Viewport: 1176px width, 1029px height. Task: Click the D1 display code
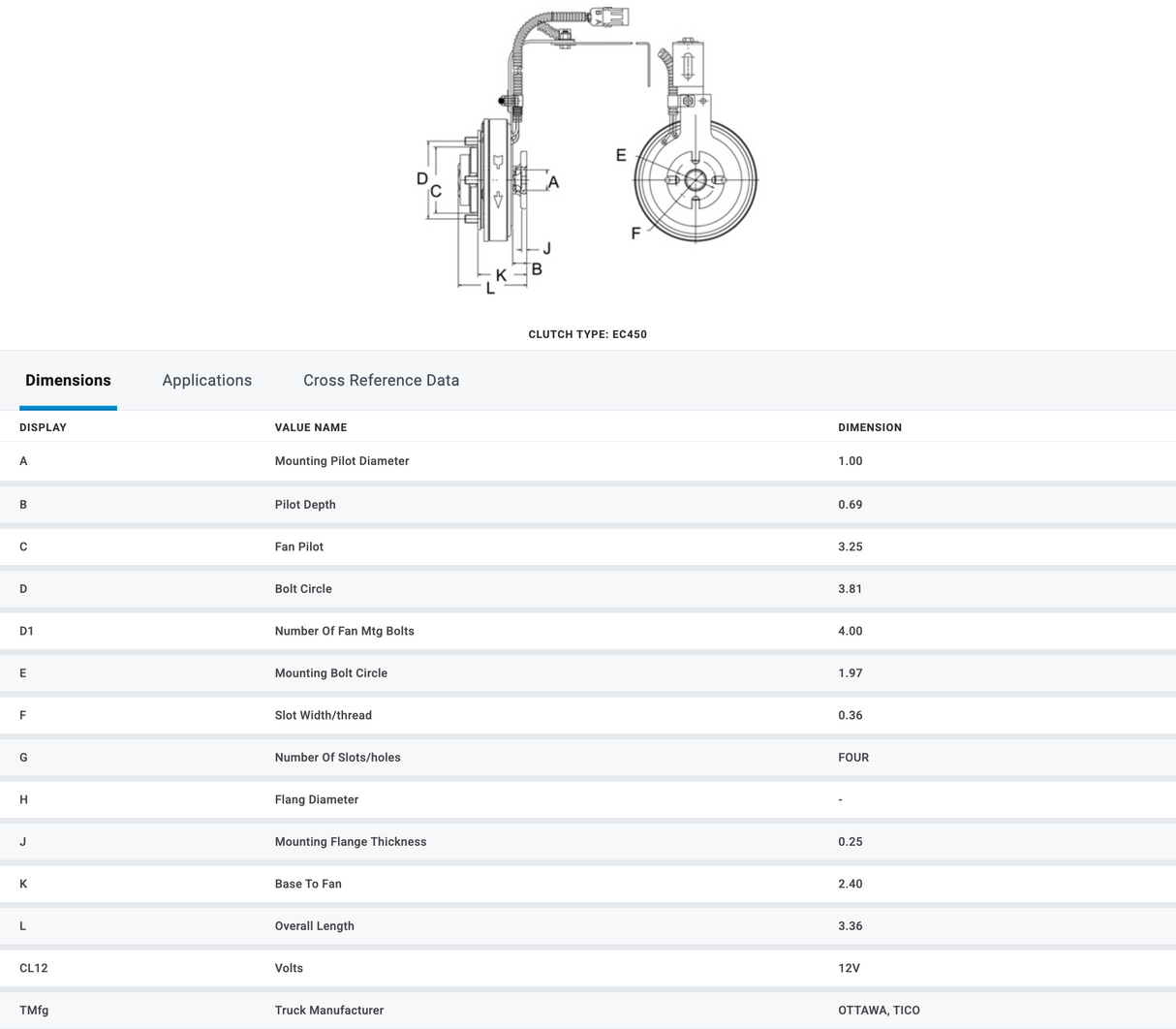tap(27, 631)
